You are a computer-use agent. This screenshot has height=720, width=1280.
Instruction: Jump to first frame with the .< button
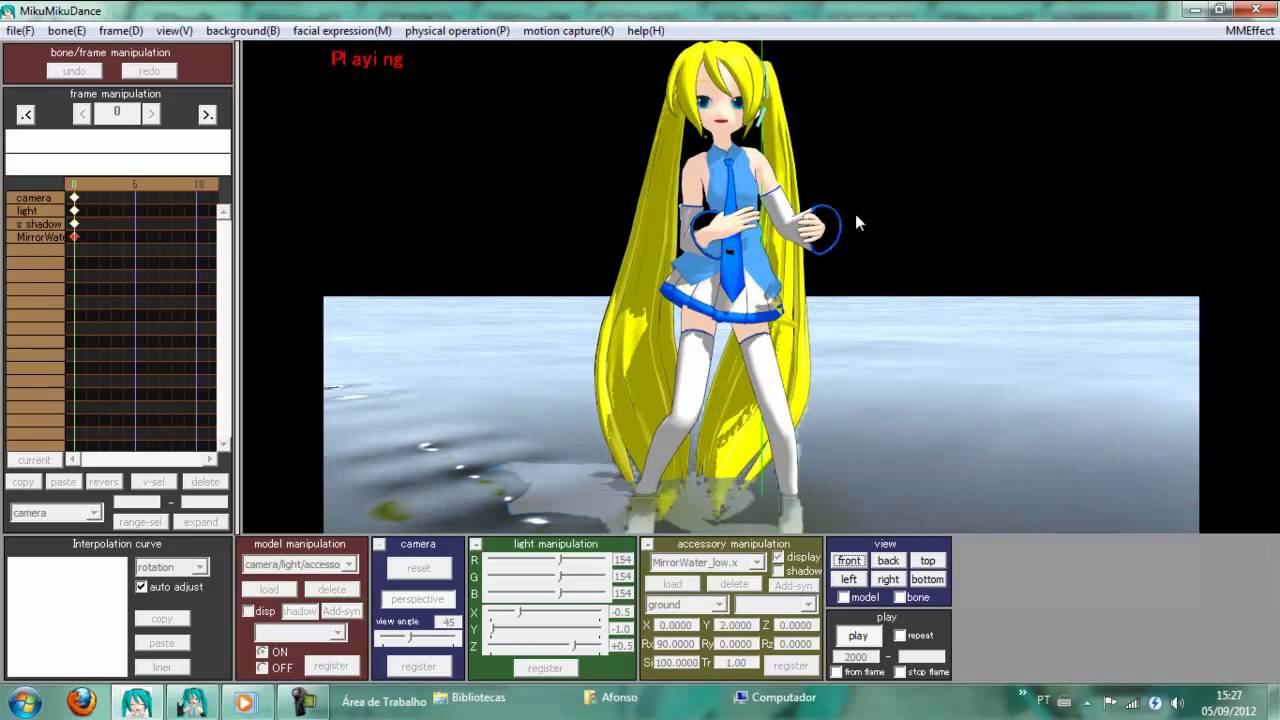pos(26,115)
